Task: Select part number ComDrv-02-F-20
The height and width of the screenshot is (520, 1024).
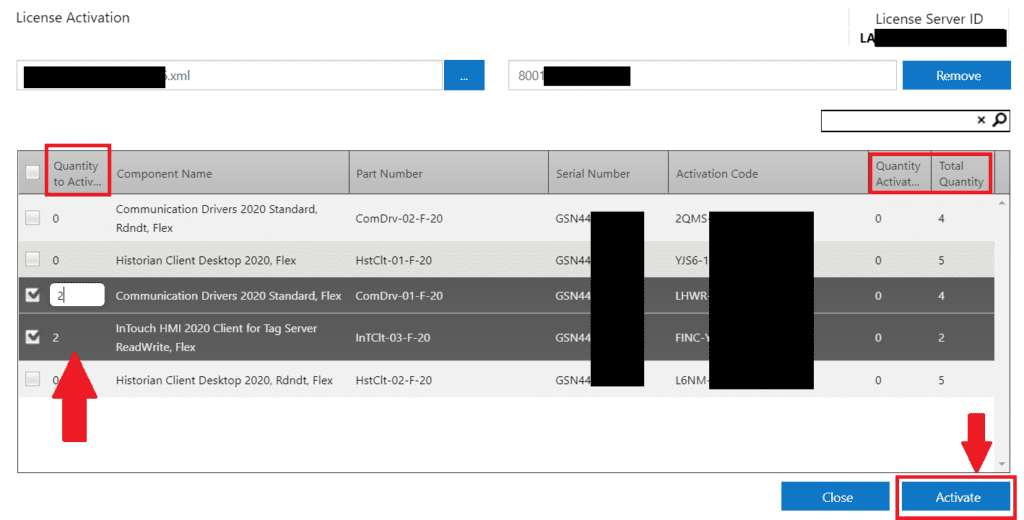Action: click(398, 218)
